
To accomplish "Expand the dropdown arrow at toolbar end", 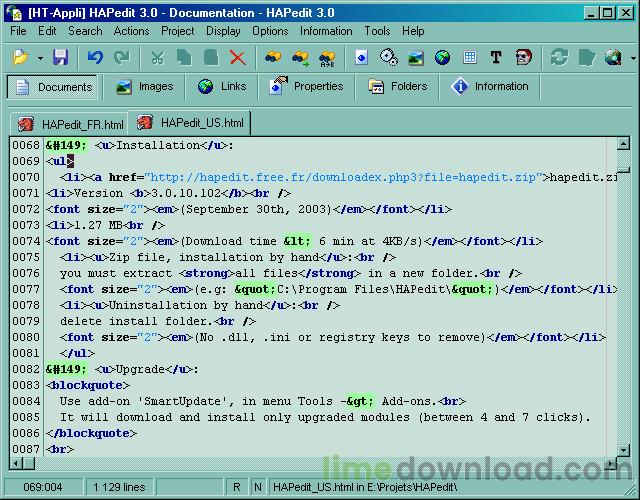I will tap(632, 58).
